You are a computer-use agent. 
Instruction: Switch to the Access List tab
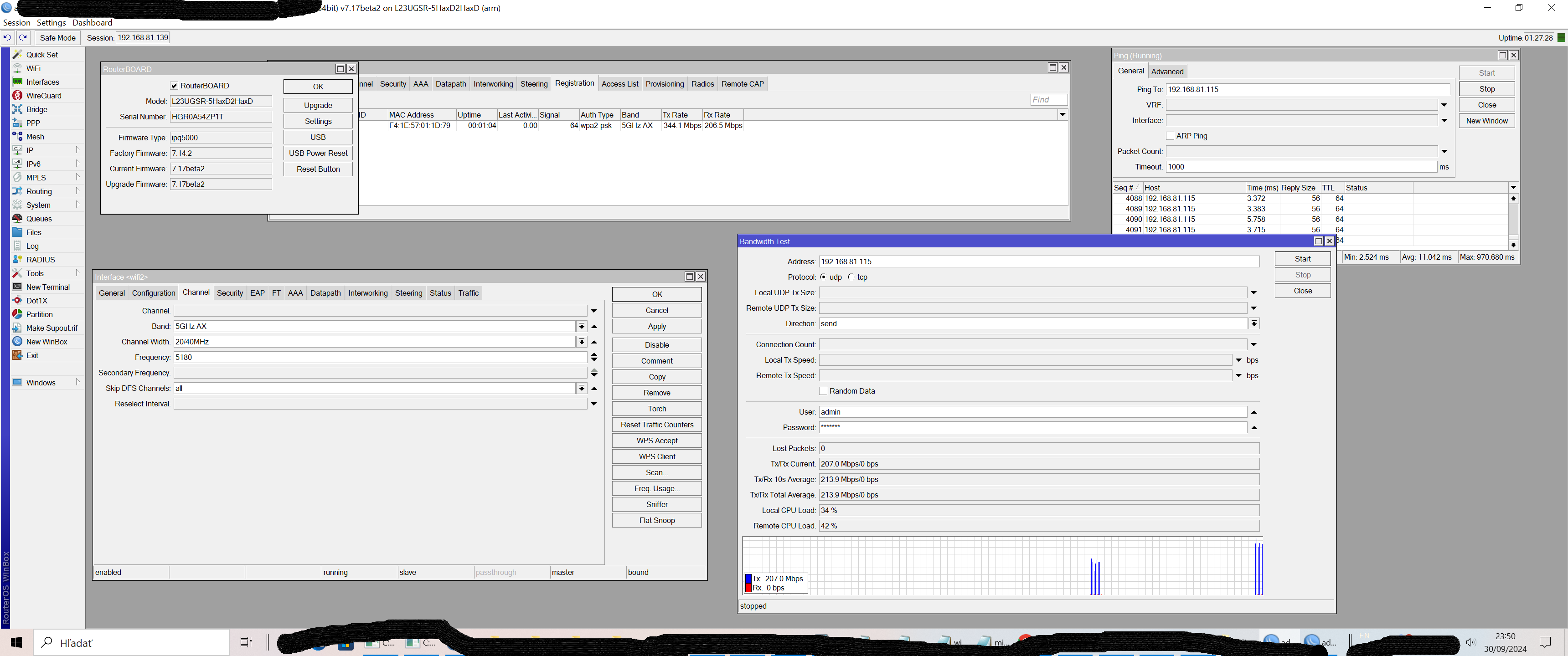[619, 84]
